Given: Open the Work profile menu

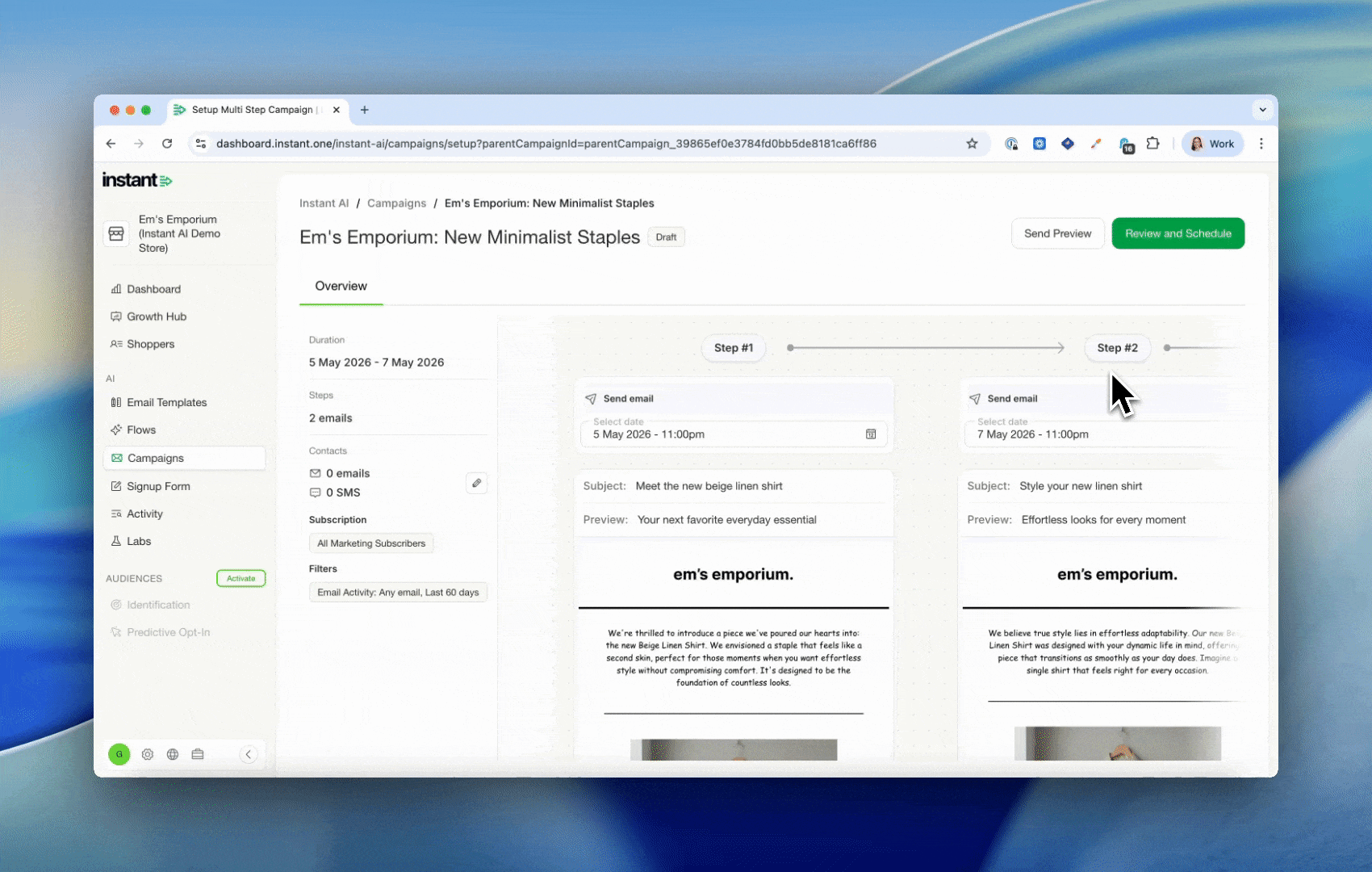Looking at the screenshot, I should pyautogui.click(x=1213, y=144).
